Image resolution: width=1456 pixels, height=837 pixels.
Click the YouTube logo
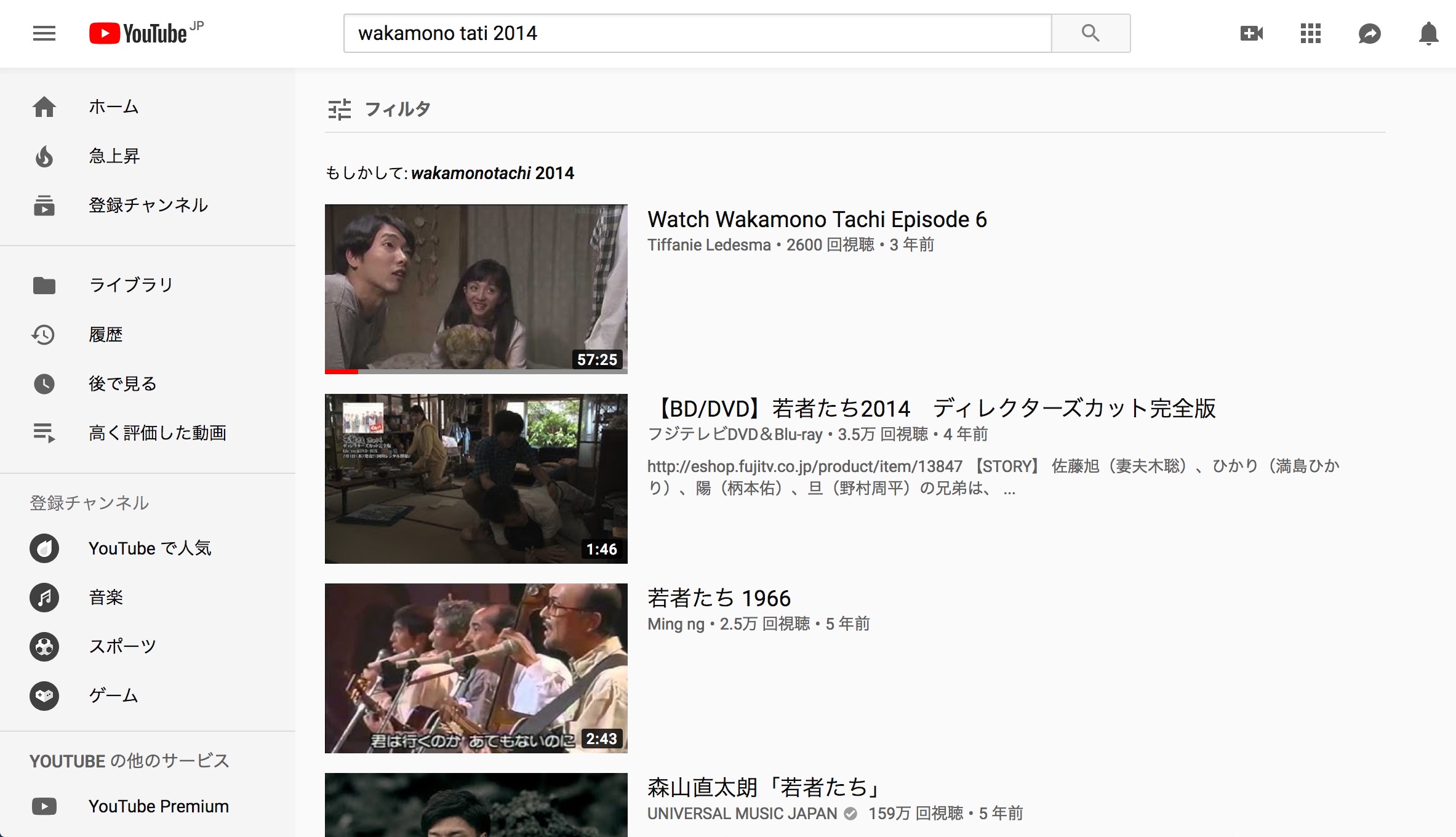click(x=146, y=33)
